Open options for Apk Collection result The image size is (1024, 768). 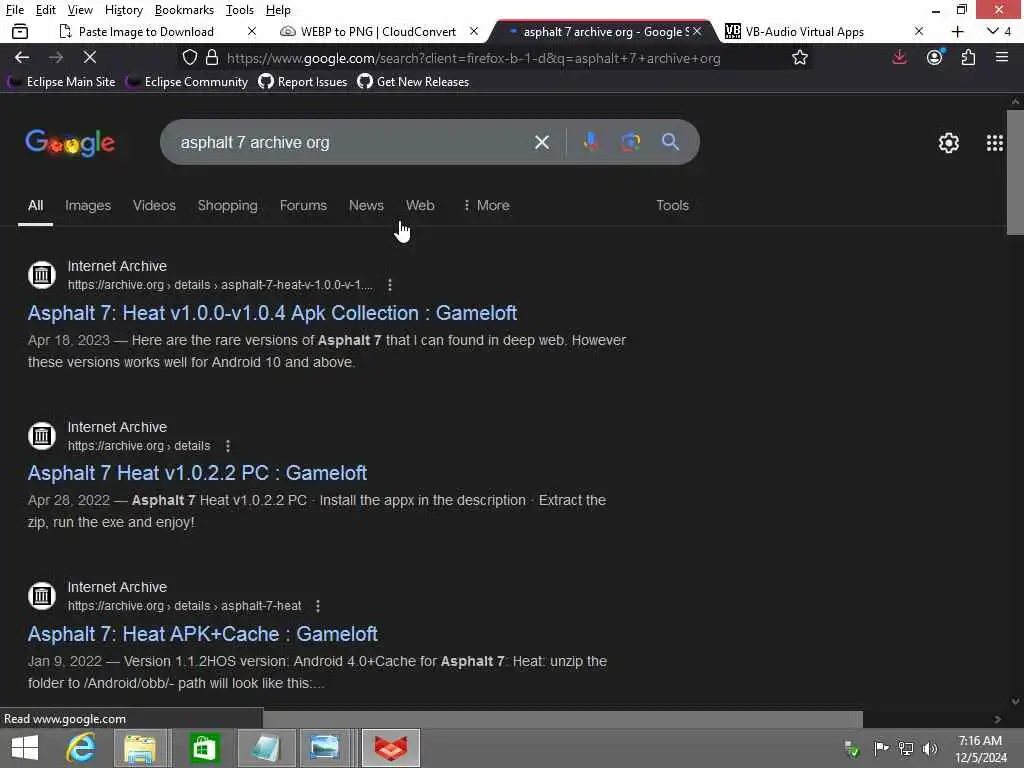[x=390, y=285]
